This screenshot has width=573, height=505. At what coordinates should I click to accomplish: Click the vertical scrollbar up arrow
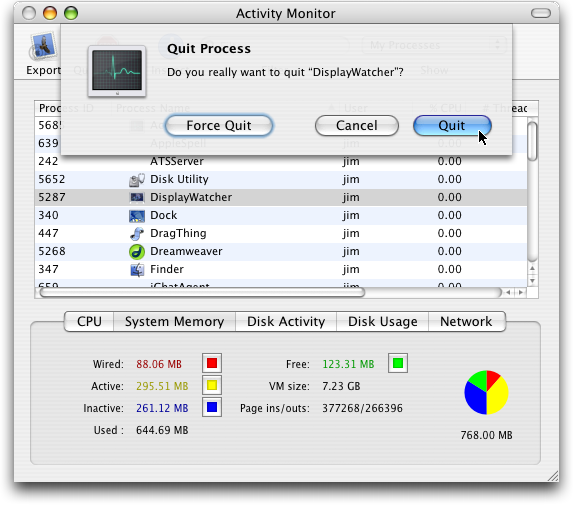(532, 269)
